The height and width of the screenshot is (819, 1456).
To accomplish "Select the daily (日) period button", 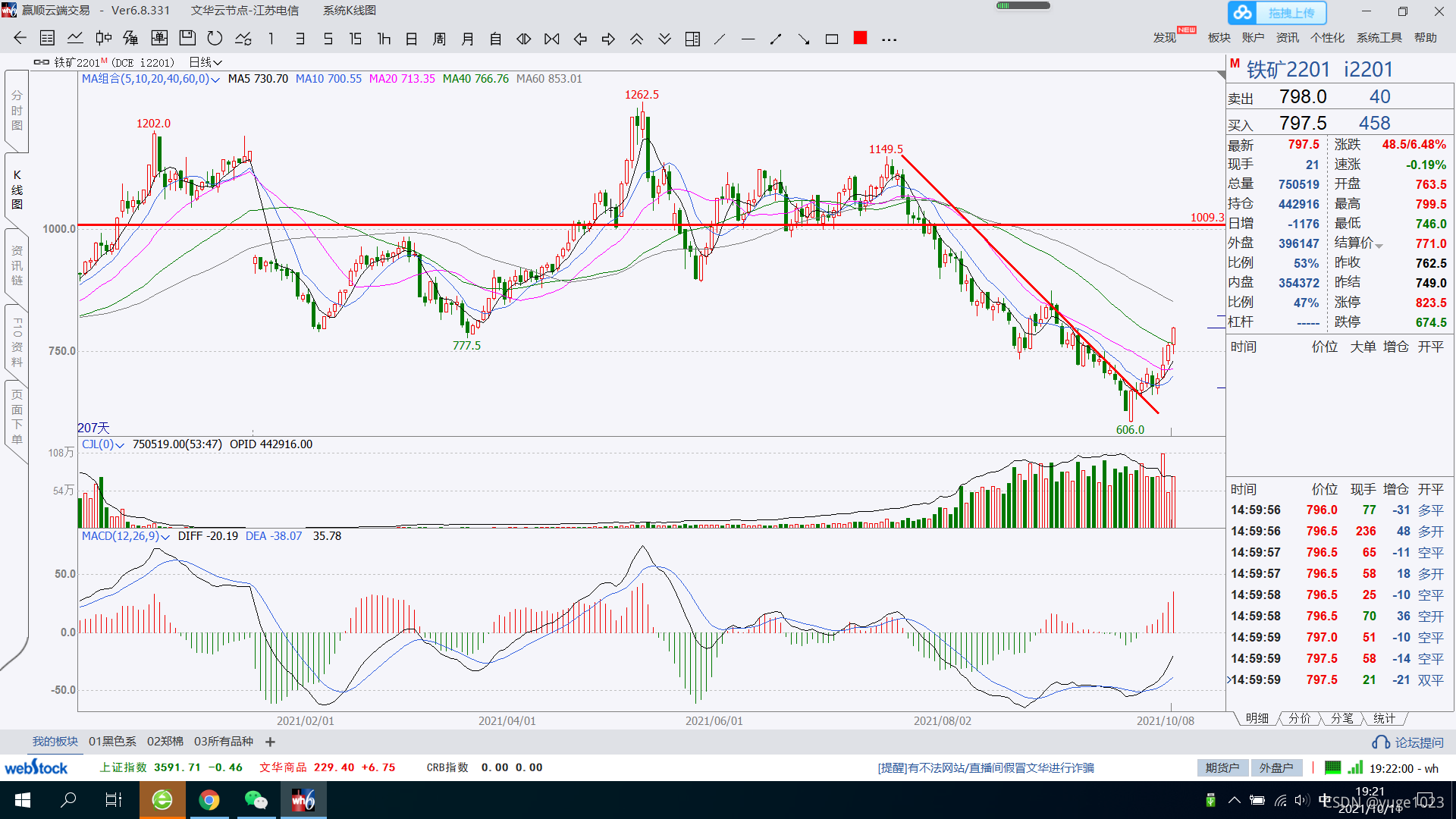I will [412, 39].
